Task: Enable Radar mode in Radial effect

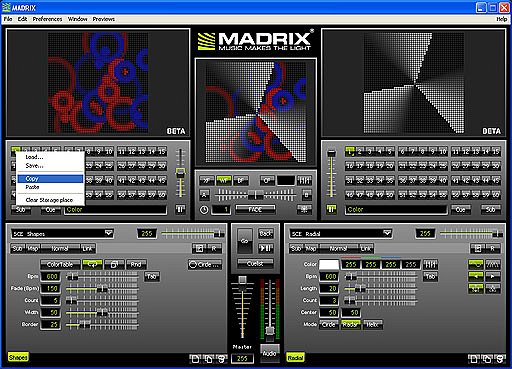Action: point(350,324)
